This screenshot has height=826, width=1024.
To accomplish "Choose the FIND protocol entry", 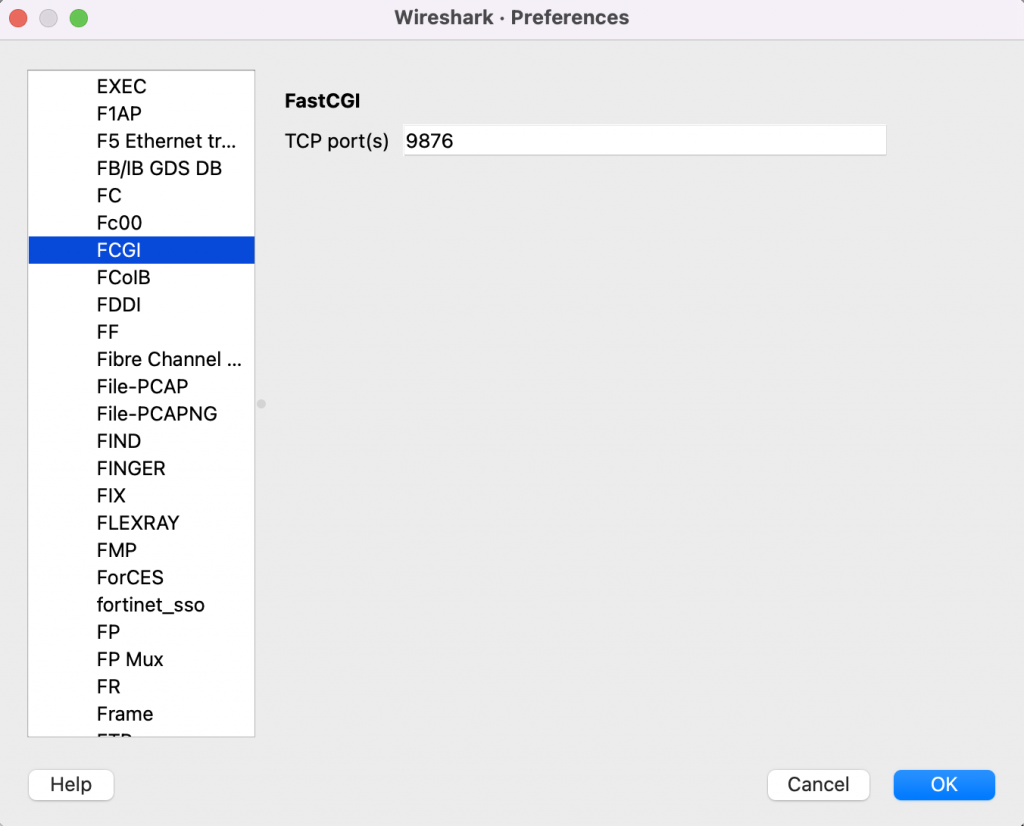I will [x=142, y=441].
